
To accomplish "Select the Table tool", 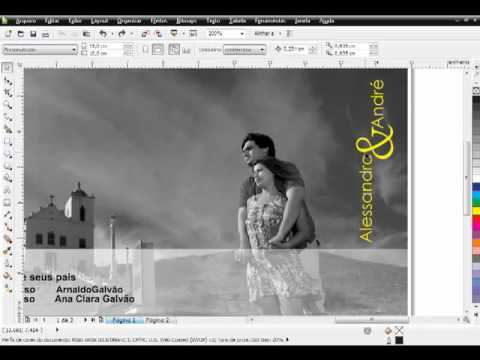I will (x=7, y=203).
